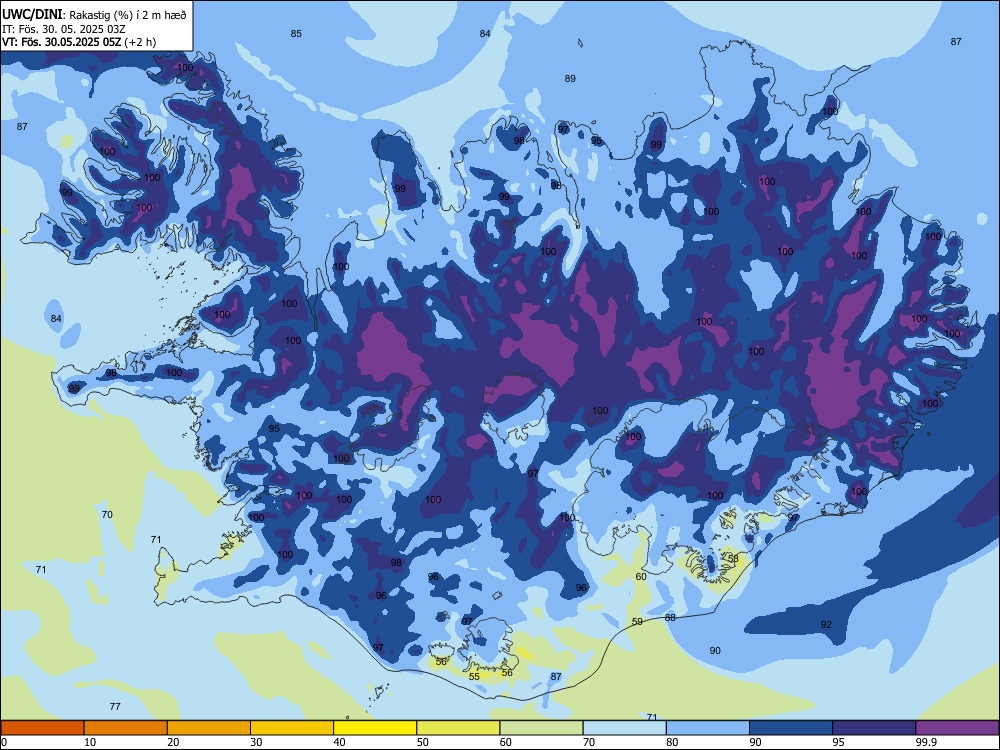
Task: Click the legend tick label '40'
Action: click(339, 742)
